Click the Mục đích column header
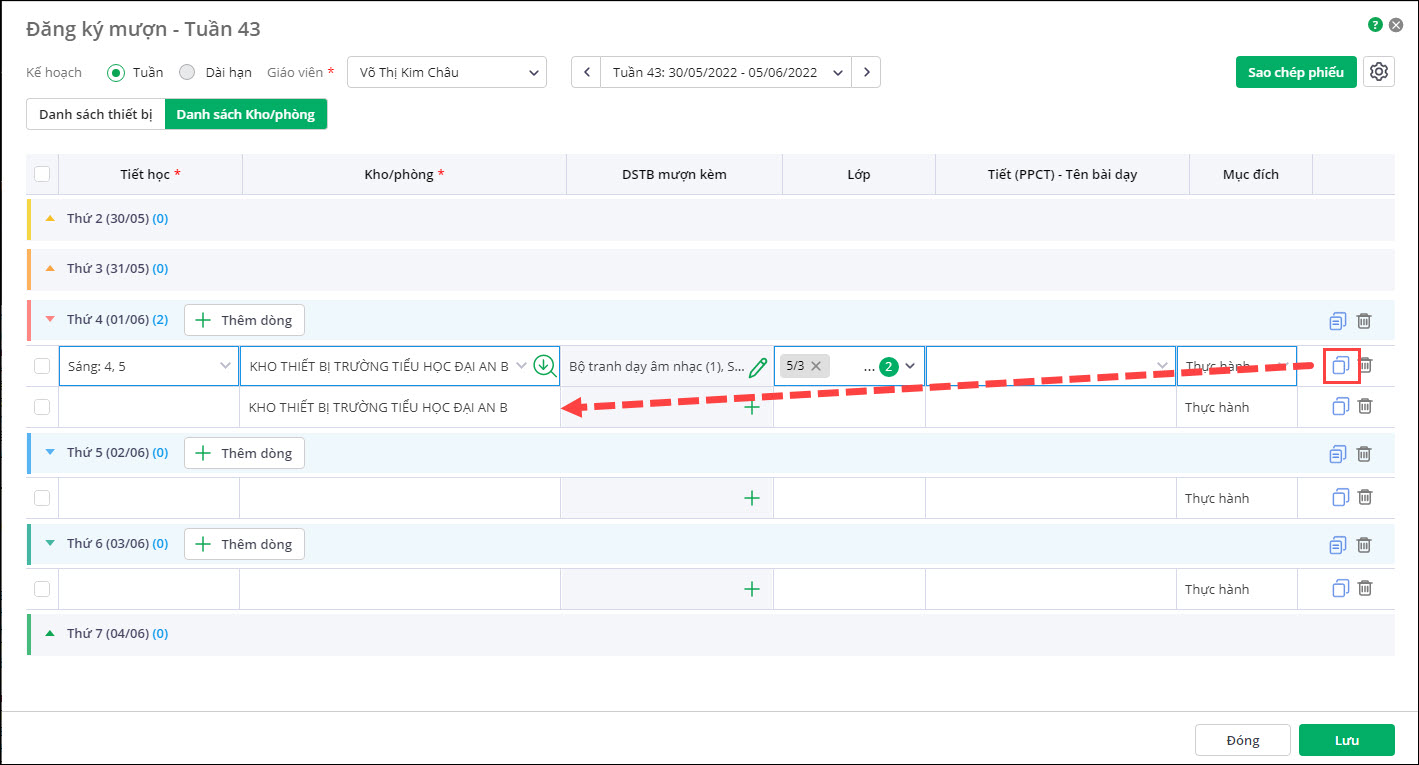The image size is (1419, 765). (x=1251, y=174)
